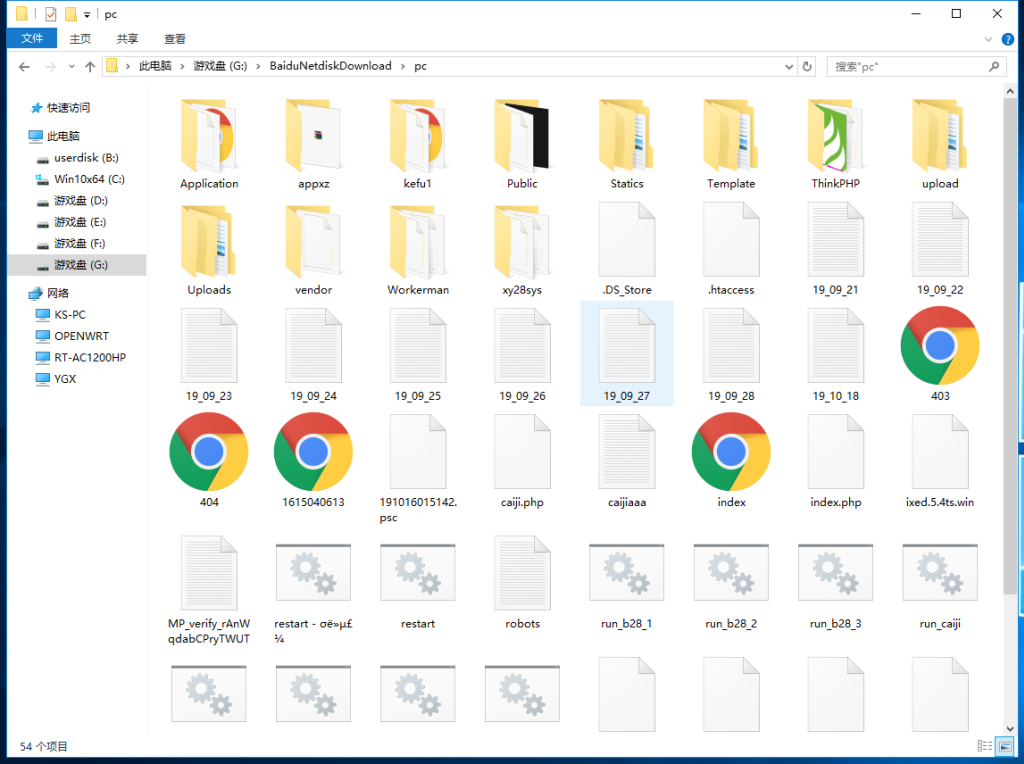
Task: Expand the ribbon with the chevron
Action: 988,40
